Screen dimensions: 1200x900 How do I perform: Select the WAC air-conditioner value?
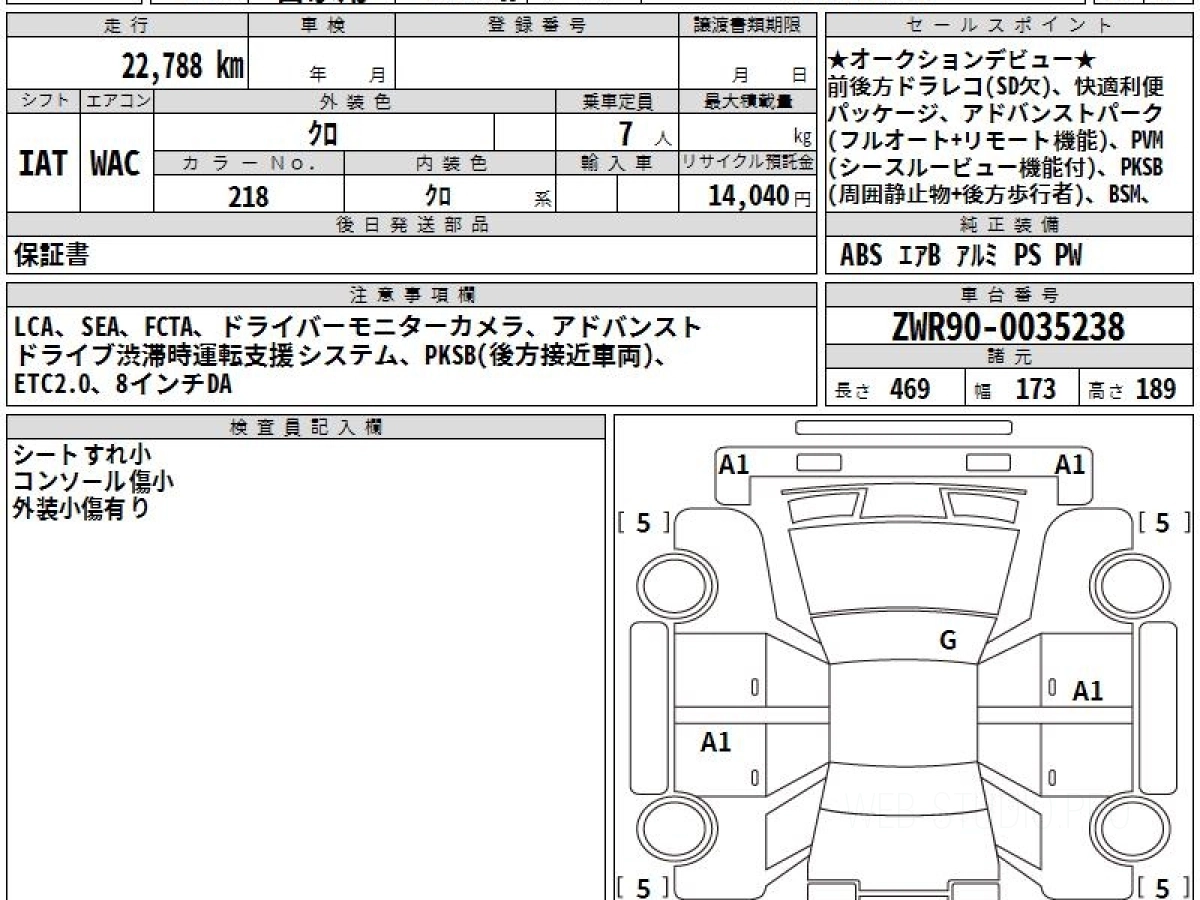[116, 164]
